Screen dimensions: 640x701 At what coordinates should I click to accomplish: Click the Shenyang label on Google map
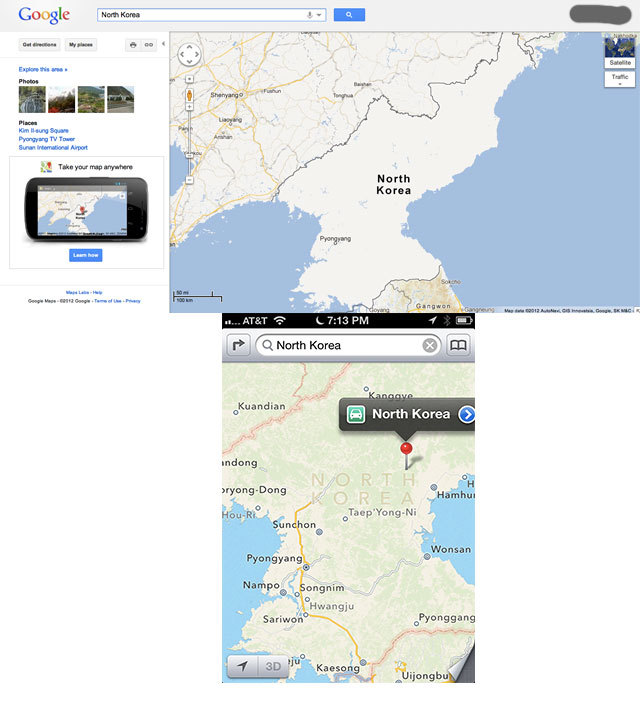point(225,95)
